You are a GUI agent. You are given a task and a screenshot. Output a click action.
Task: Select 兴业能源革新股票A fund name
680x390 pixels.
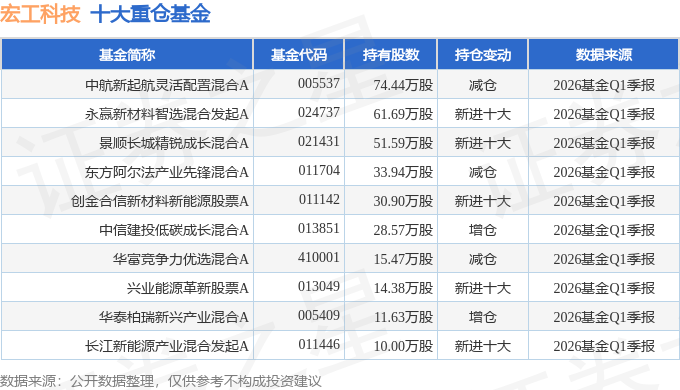(188, 288)
